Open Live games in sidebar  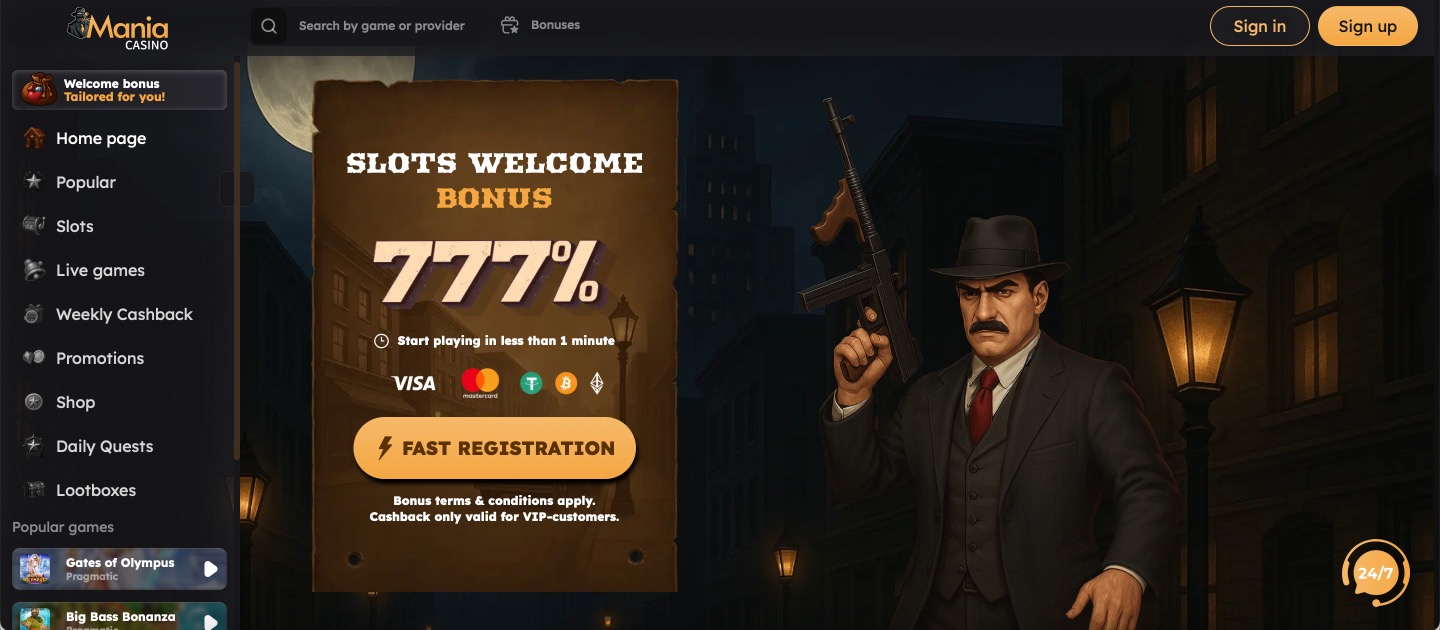point(119,271)
